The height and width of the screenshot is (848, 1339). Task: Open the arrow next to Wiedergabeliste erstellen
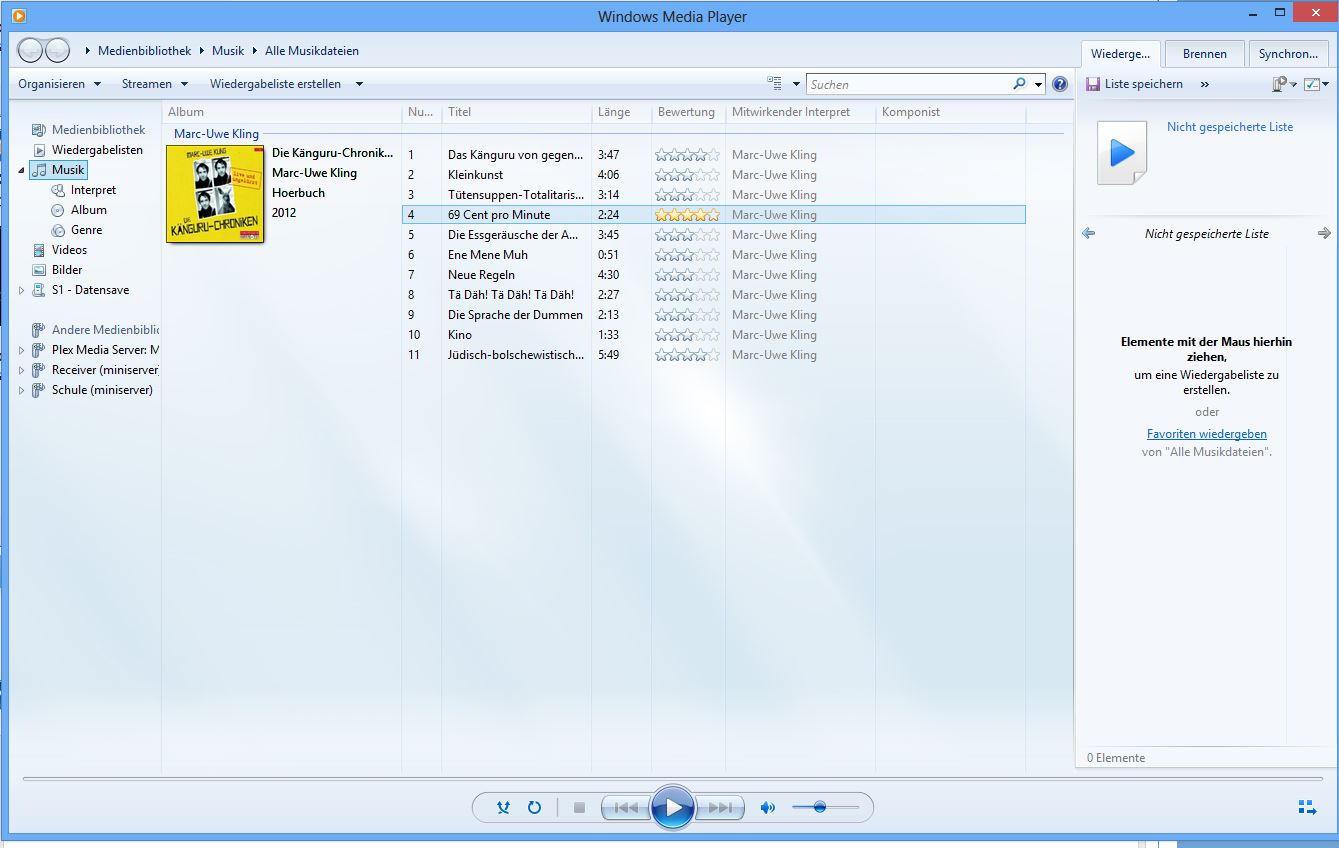(359, 84)
